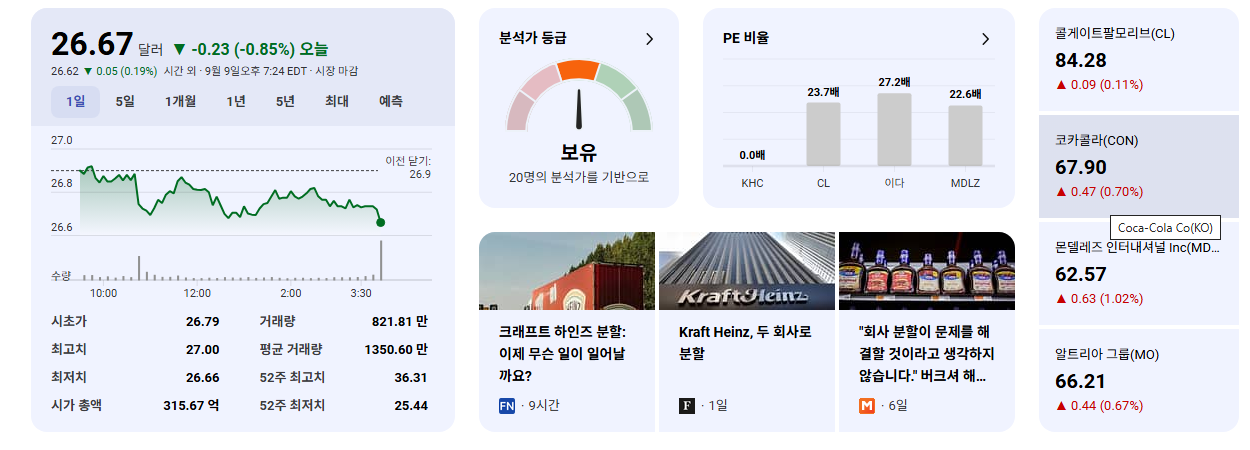This screenshot has height=450, width=1250.
Task: Click the MDLZ bar in PE chart
Action: click(965, 135)
